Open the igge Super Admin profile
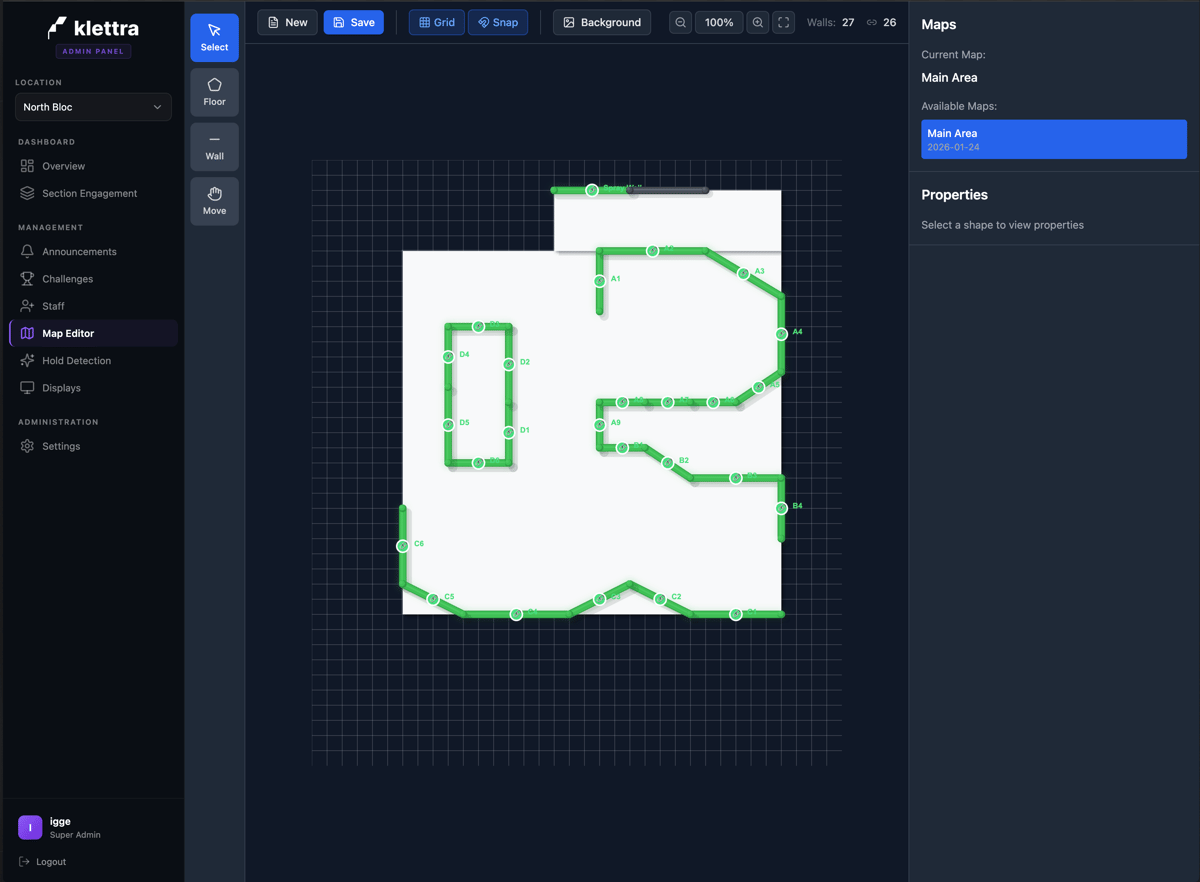1200x882 pixels. [60, 827]
